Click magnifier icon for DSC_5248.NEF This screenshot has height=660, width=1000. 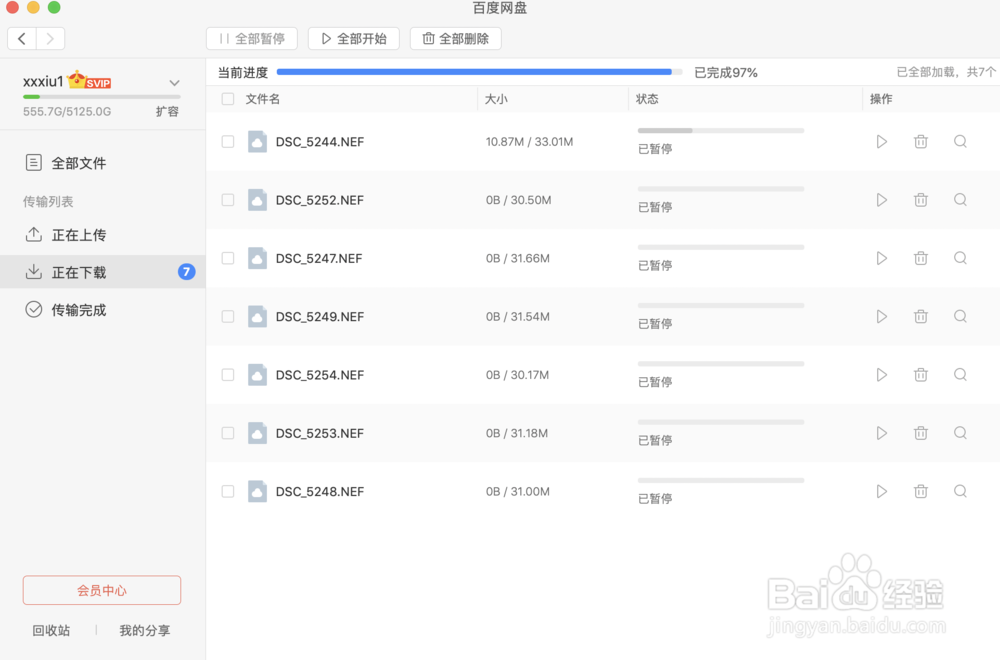[960, 492]
